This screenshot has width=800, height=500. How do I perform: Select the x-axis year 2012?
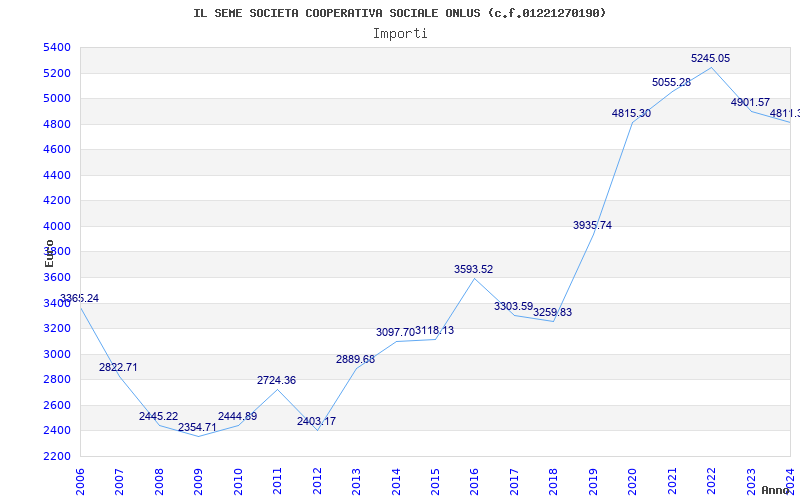pos(317,482)
